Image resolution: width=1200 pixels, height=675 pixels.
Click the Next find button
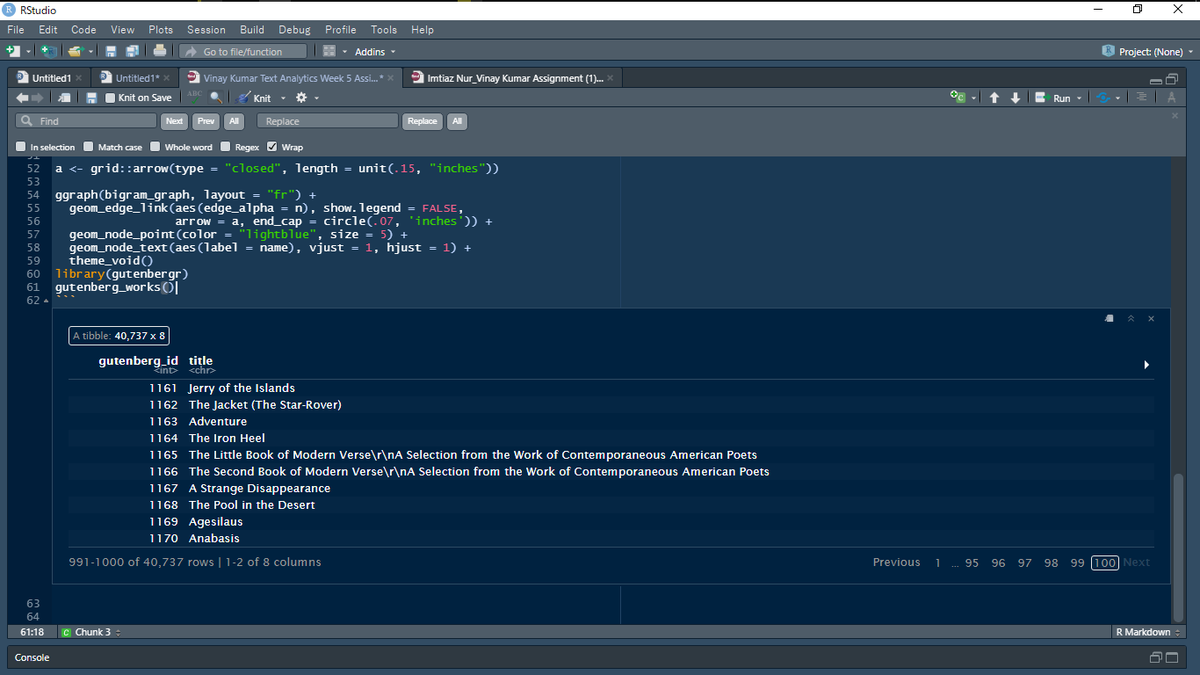[174, 121]
